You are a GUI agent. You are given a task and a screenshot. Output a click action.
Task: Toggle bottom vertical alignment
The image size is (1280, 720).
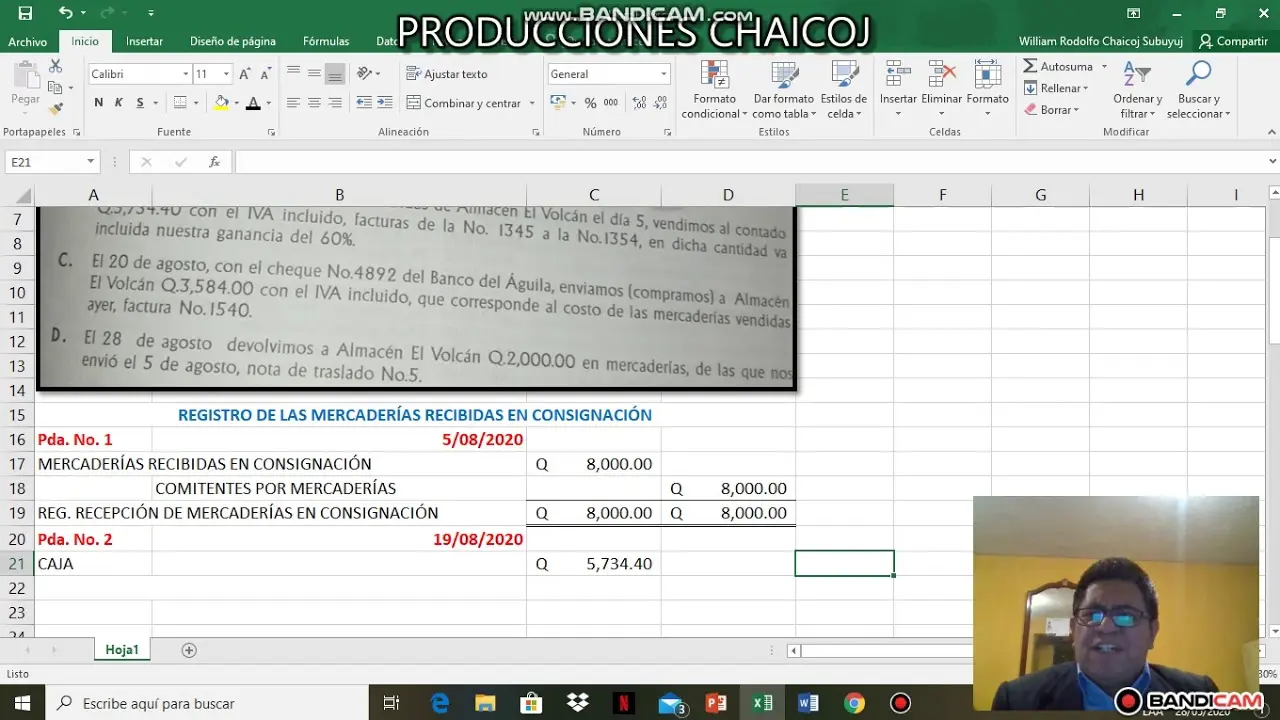pos(335,73)
